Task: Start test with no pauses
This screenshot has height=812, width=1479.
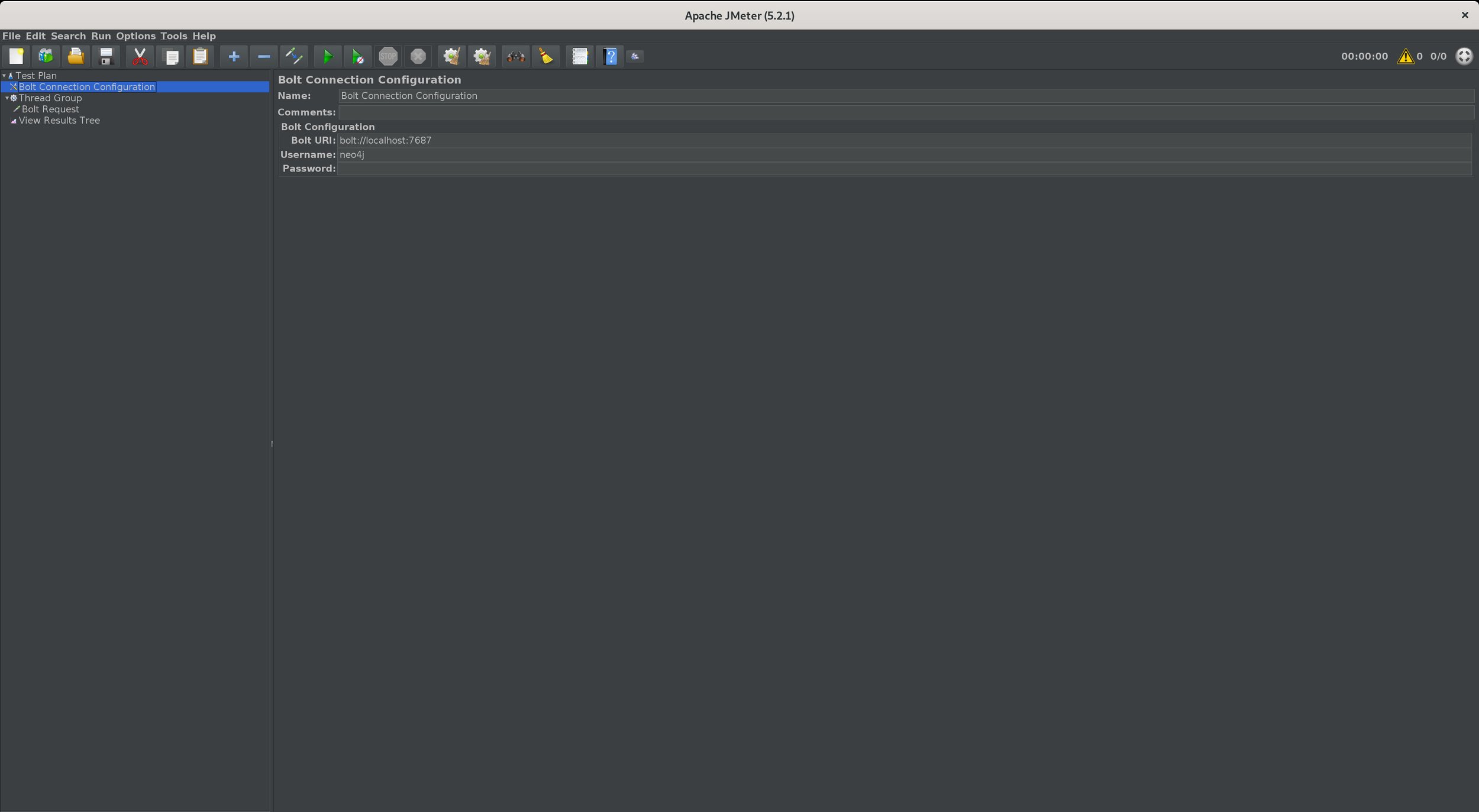Action: 358,57
